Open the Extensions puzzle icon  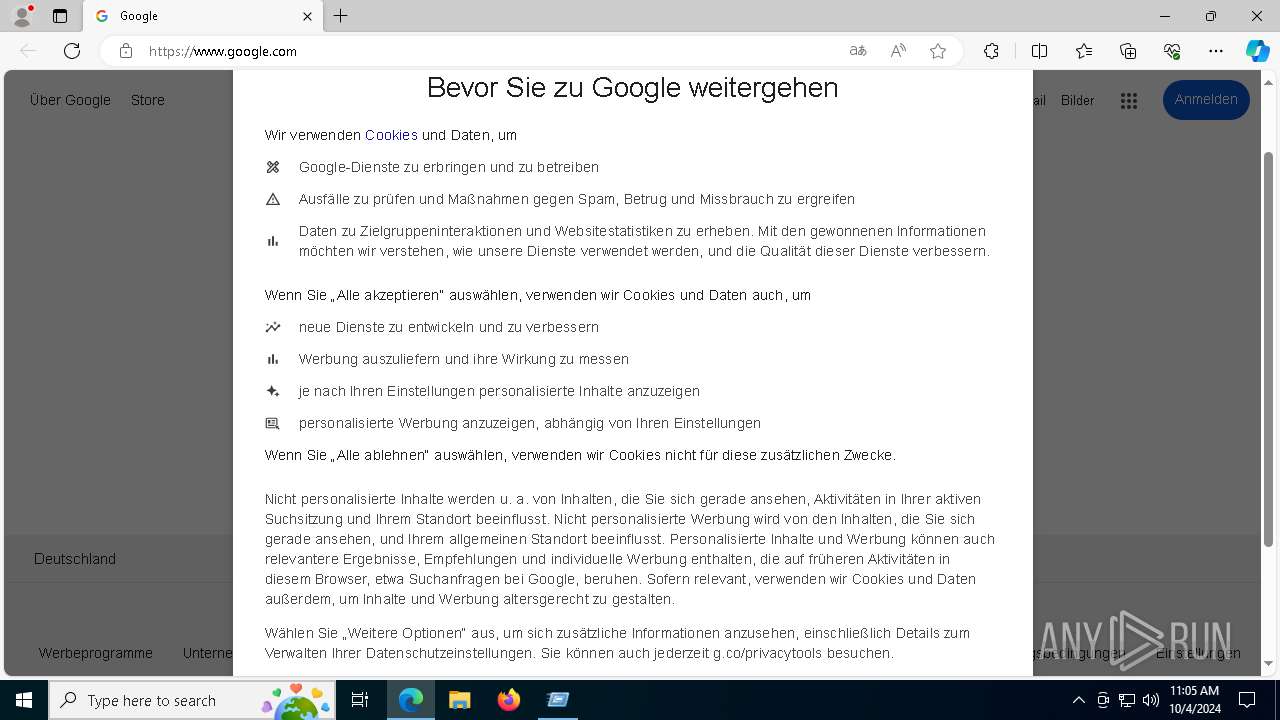coord(991,51)
